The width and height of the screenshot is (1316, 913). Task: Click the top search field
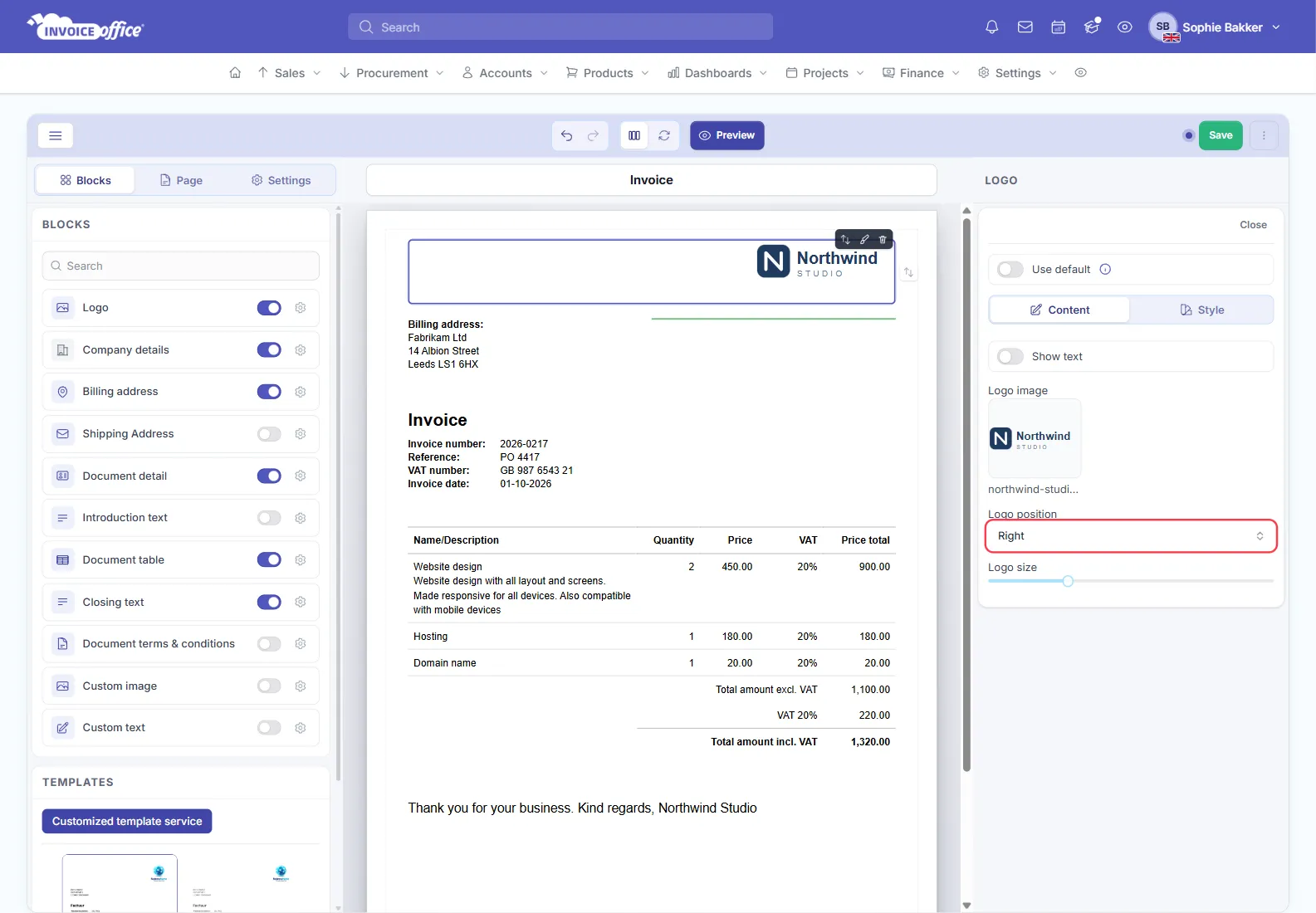click(x=560, y=27)
